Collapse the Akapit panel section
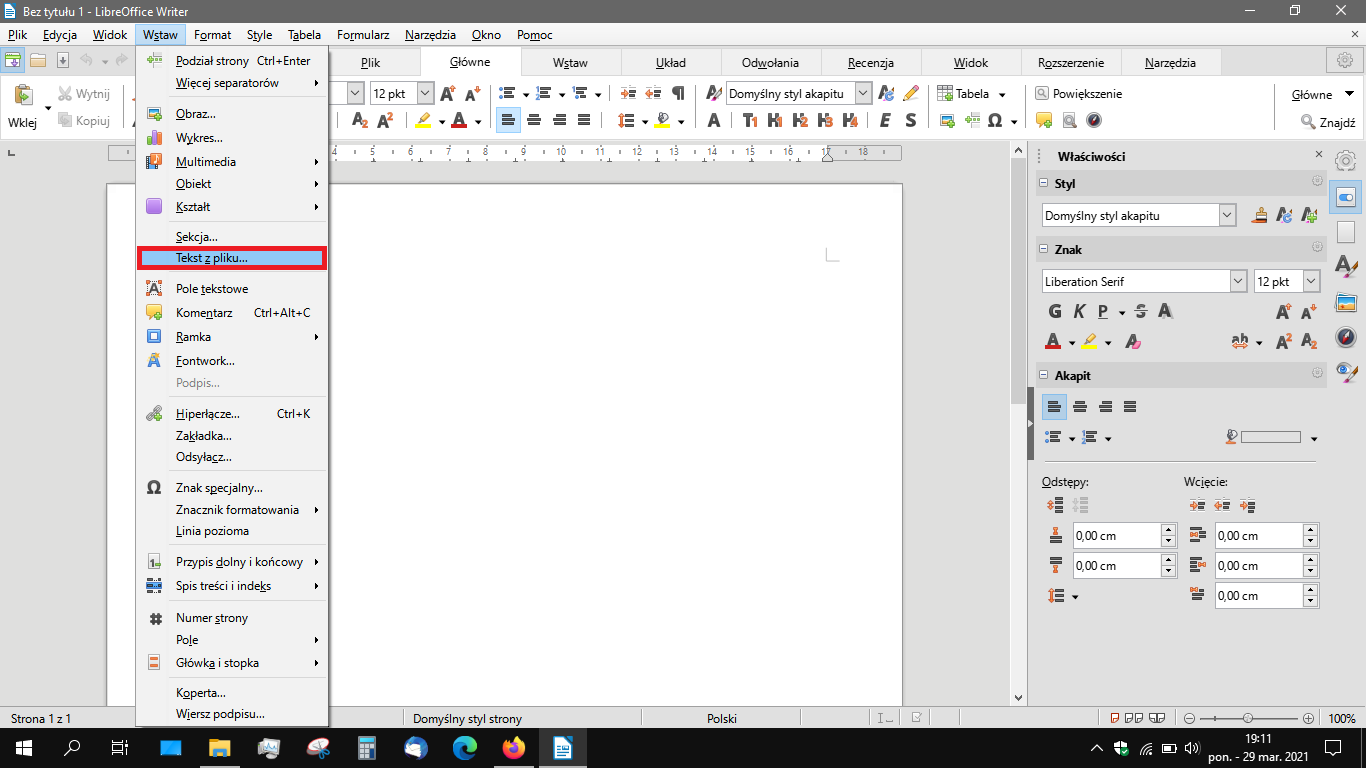 click(x=1043, y=375)
